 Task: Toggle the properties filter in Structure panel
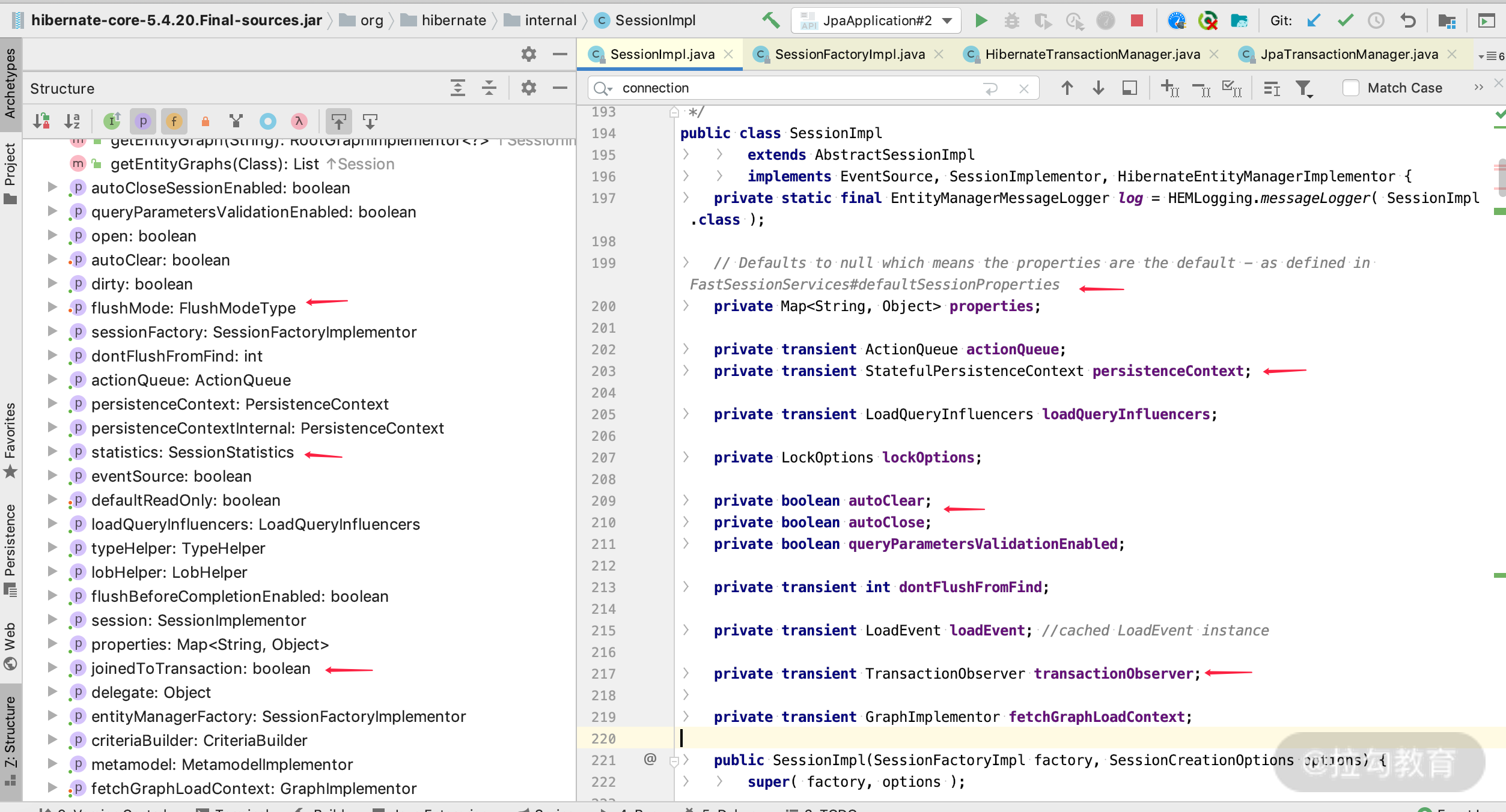[x=143, y=121]
